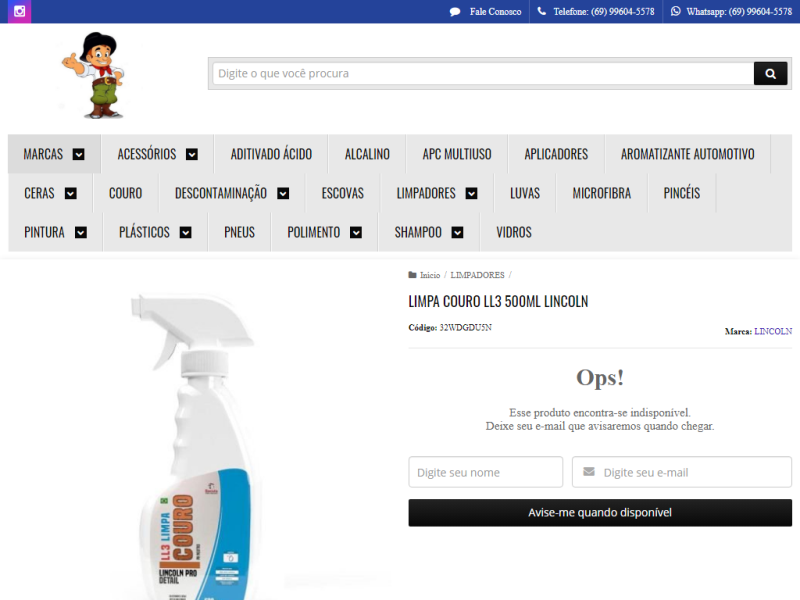Select PNEUS category
This screenshot has height=600, width=800.
(x=239, y=233)
